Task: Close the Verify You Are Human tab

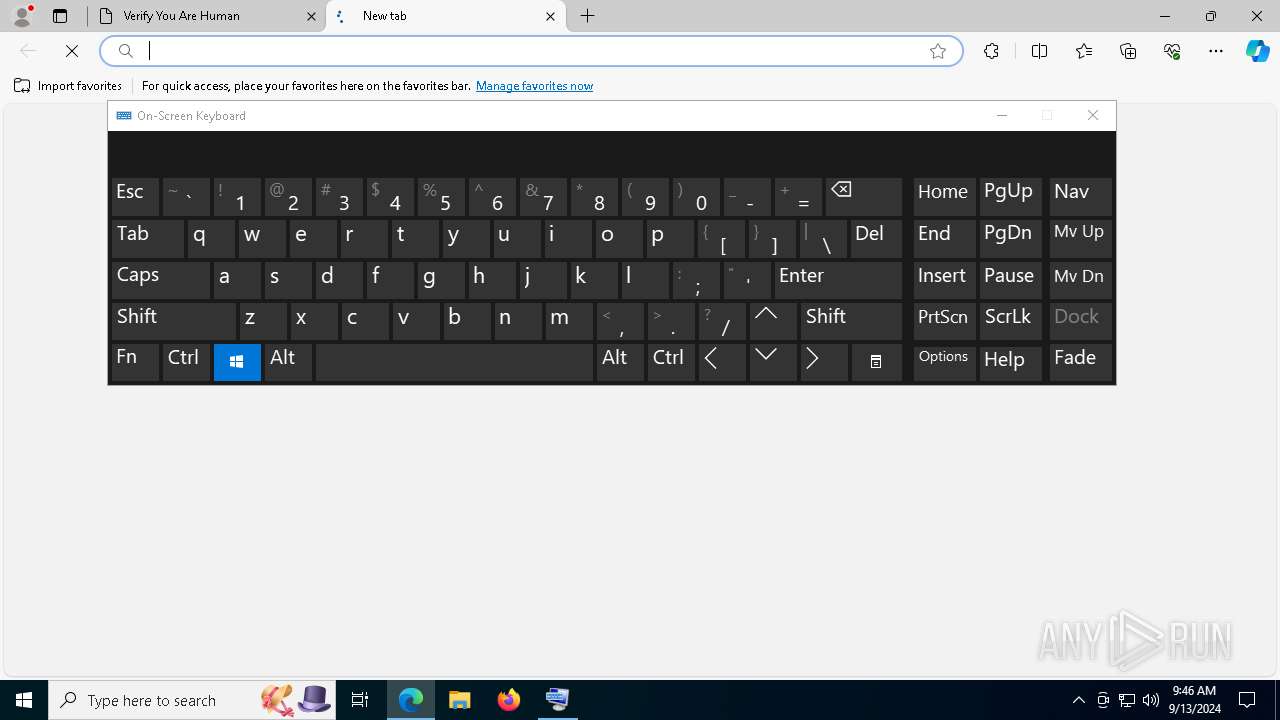Action: pyautogui.click(x=311, y=16)
